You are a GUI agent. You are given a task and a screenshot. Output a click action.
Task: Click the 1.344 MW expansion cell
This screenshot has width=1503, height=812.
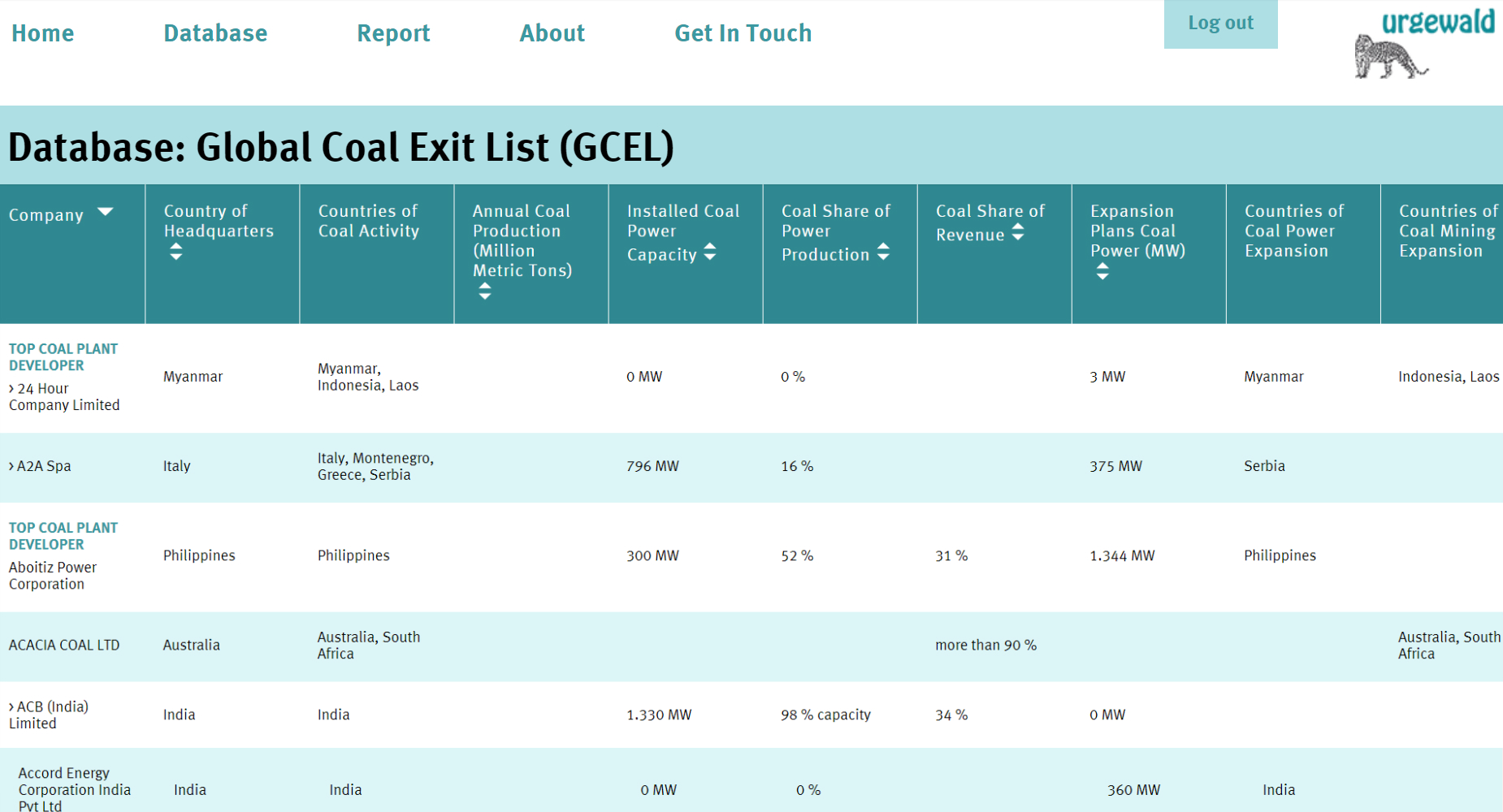pyautogui.click(x=1122, y=555)
